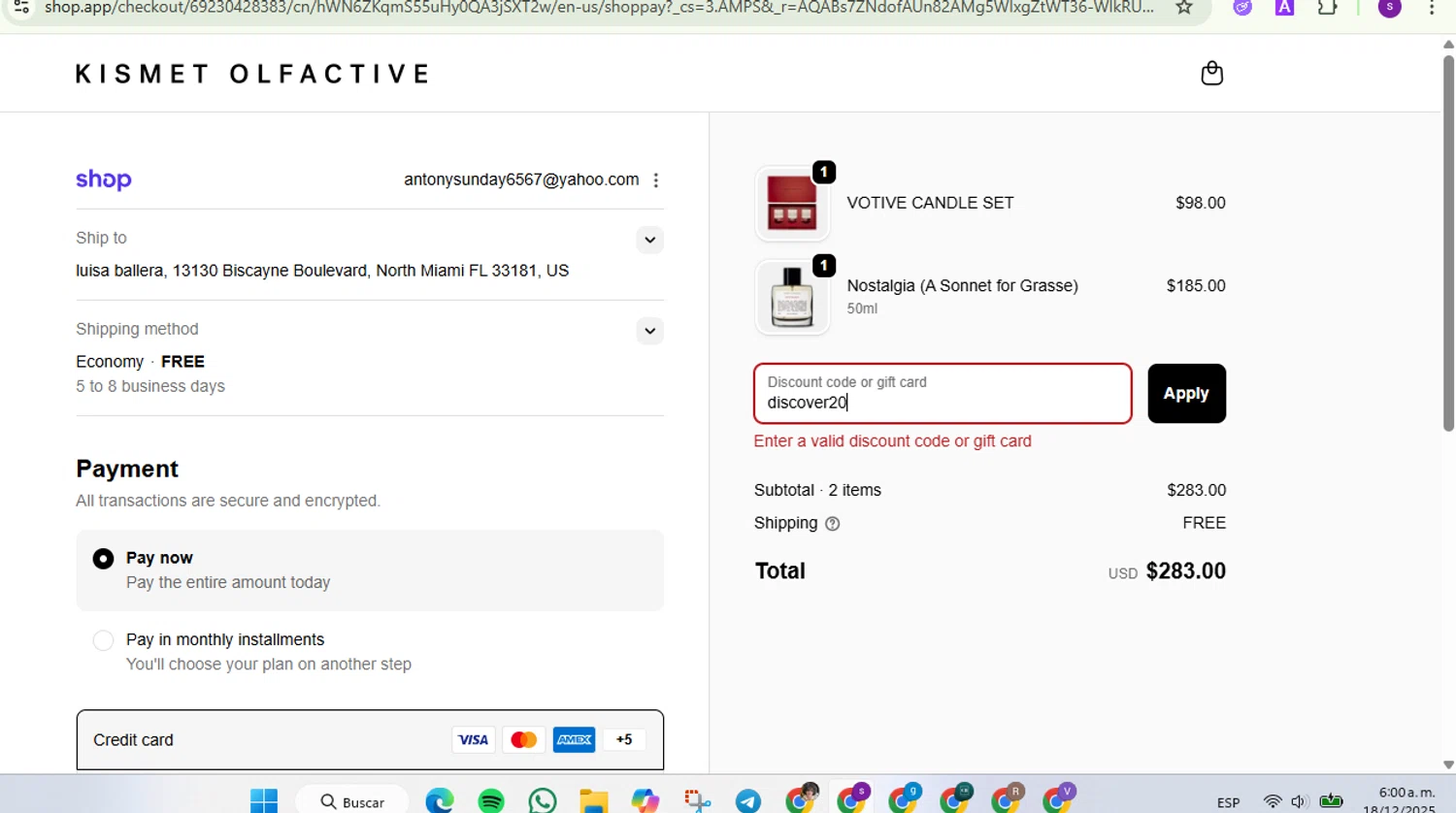The height and width of the screenshot is (813, 1456).
Task: Switch to Chrome window with R profile badge
Action: pos(1007,799)
